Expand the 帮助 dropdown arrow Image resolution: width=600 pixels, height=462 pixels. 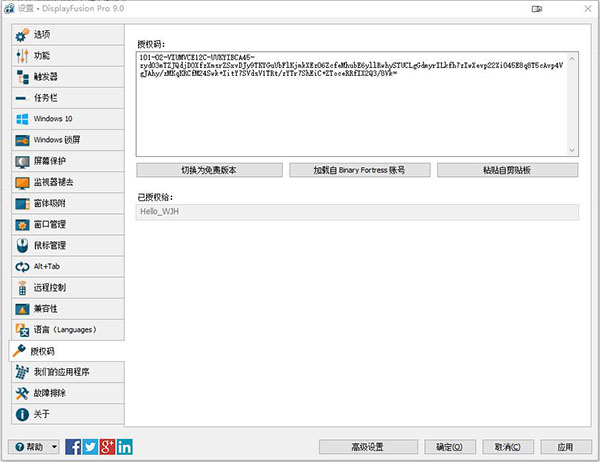(x=55, y=447)
